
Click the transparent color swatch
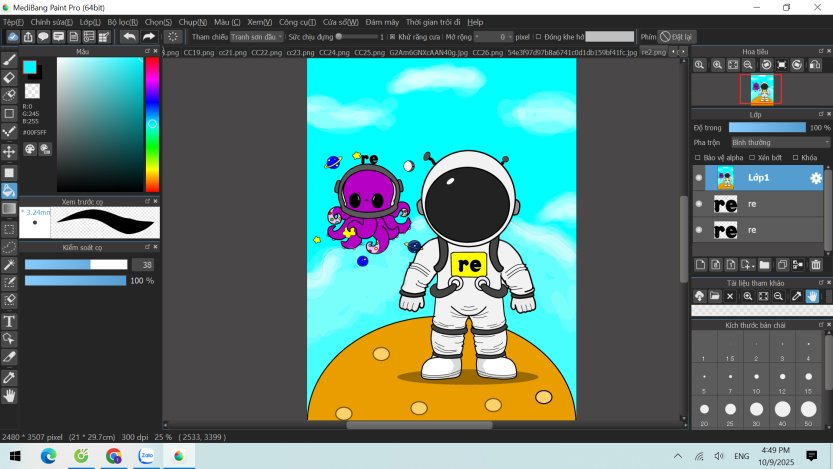point(32,91)
